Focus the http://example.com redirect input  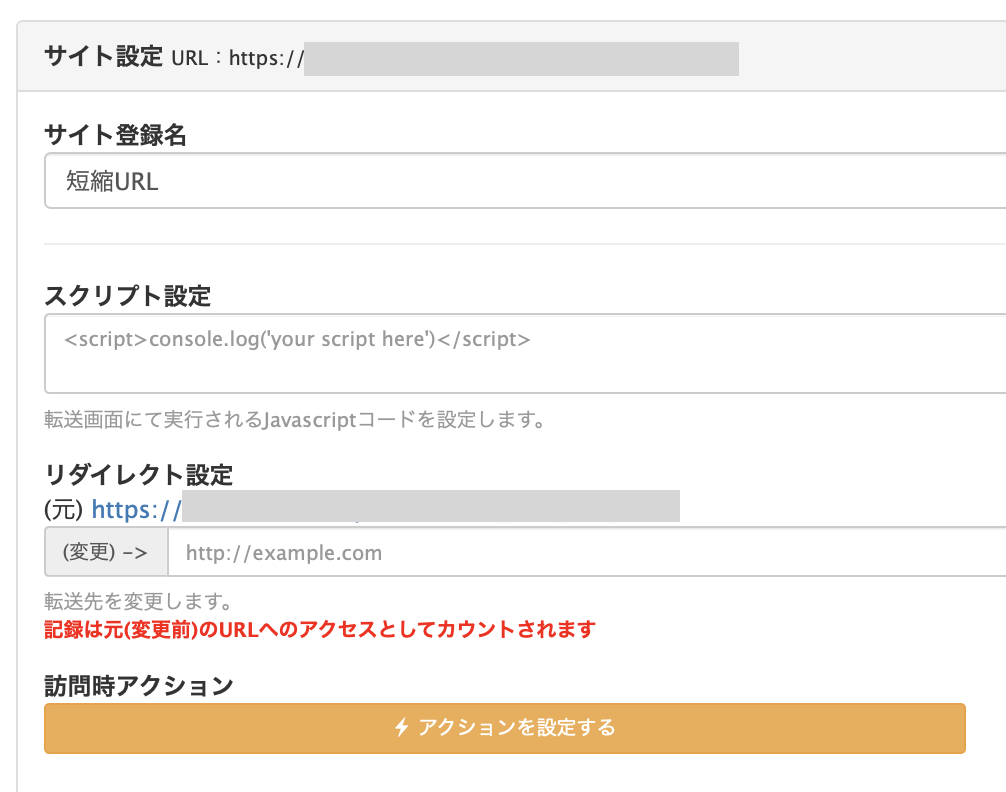[586, 552]
